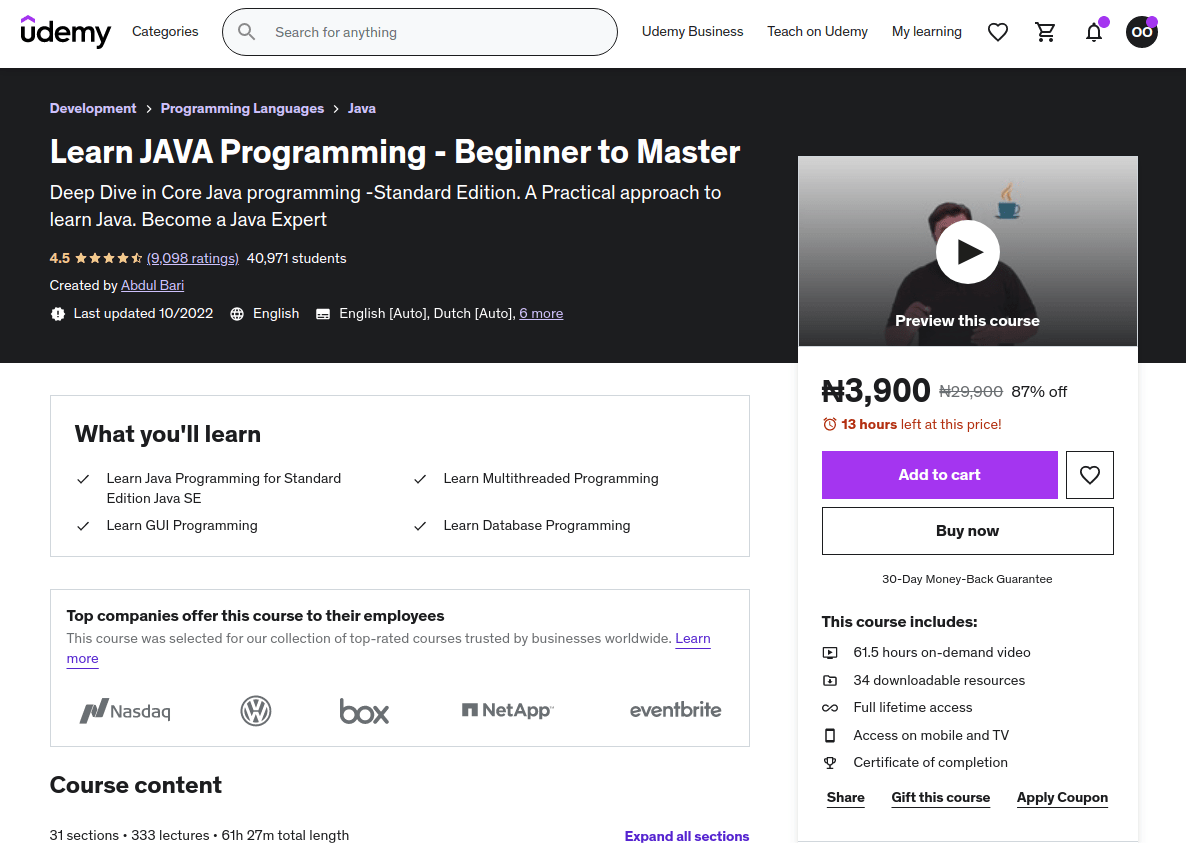Click the captions icon before subtitle languages
This screenshot has width=1186, height=843.
tap(323, 313)
